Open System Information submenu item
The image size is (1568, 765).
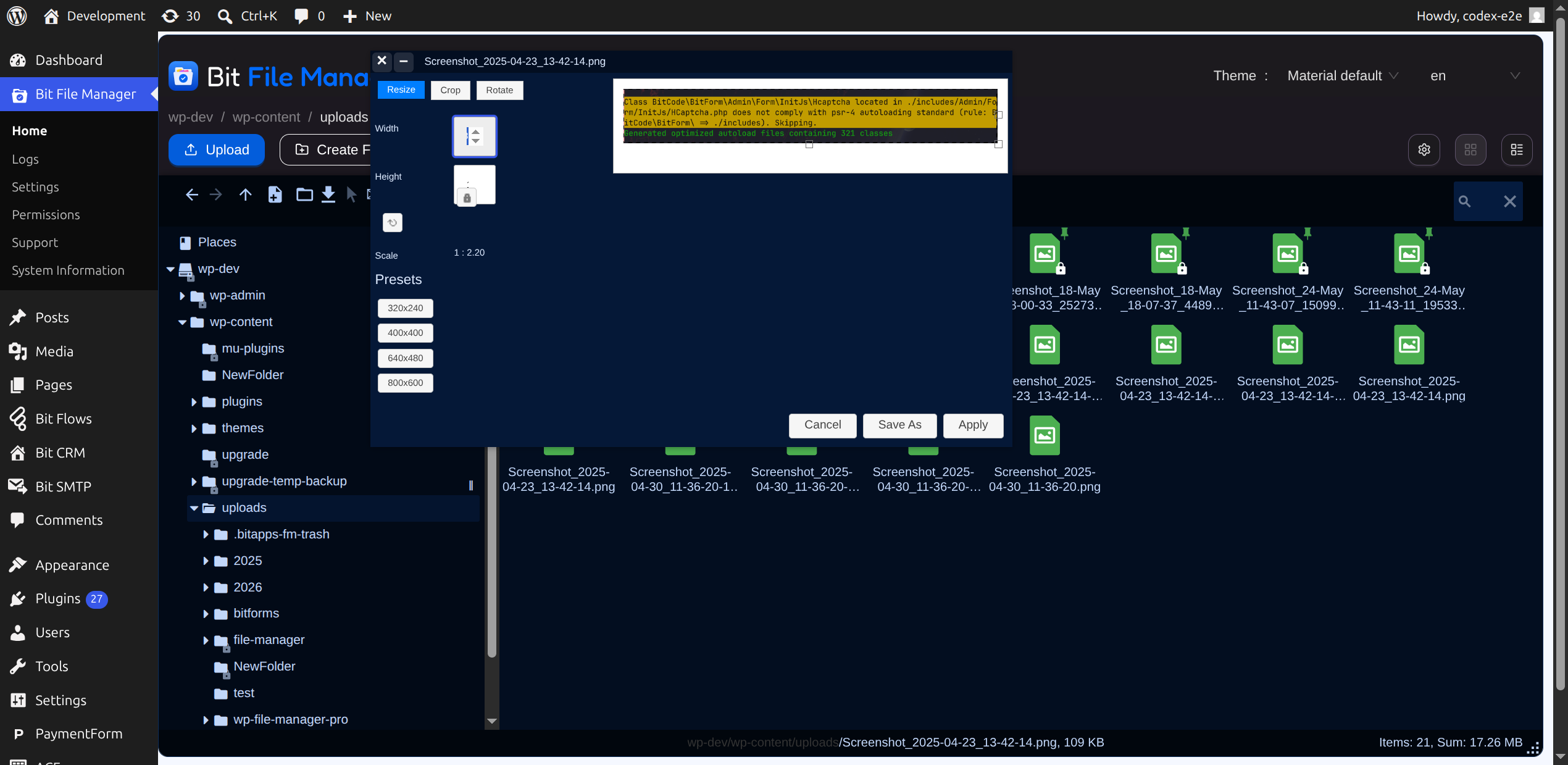(x=68, y=270)
